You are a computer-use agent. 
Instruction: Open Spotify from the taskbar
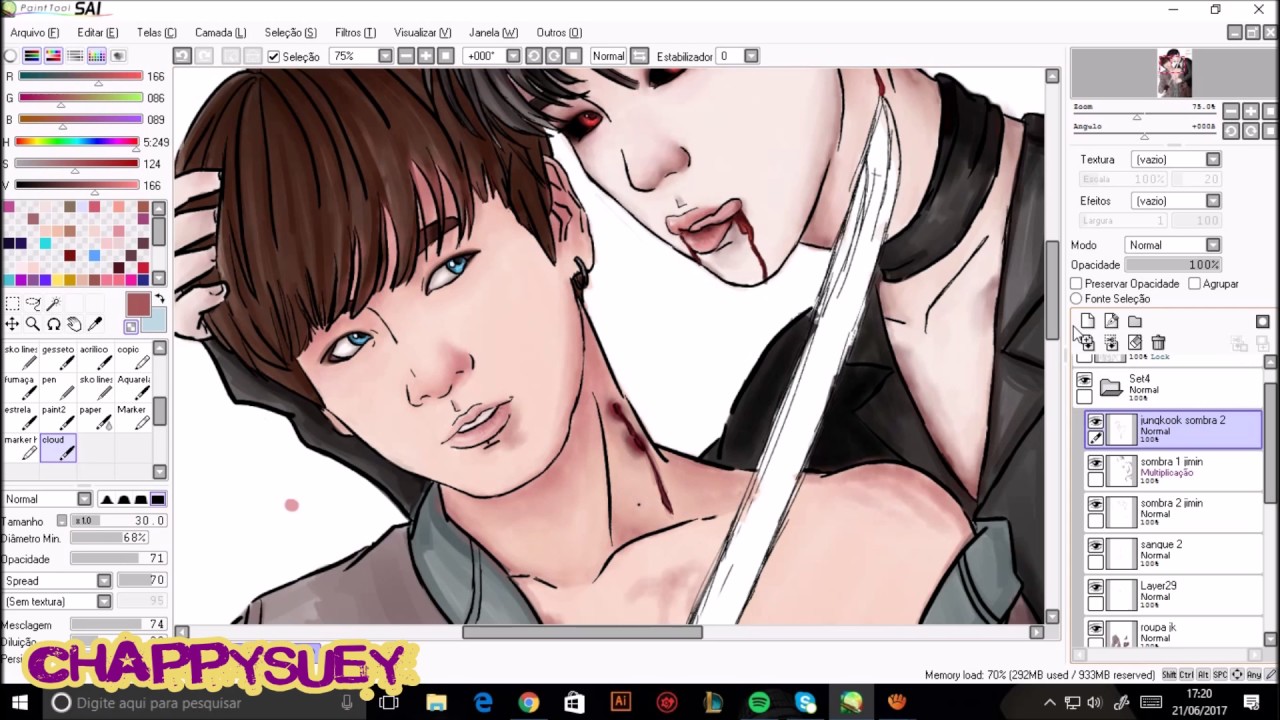759,703
